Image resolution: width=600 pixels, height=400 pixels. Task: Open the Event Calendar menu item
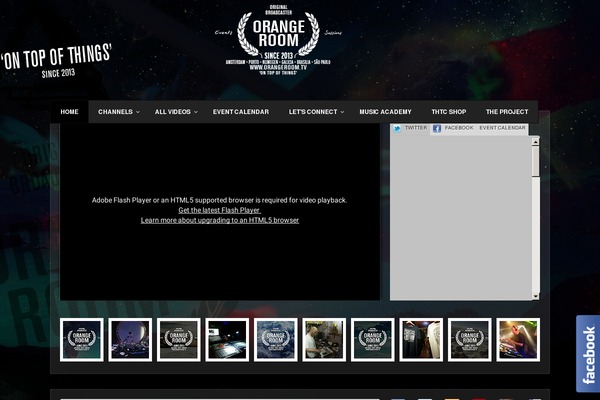coord(241,112)
